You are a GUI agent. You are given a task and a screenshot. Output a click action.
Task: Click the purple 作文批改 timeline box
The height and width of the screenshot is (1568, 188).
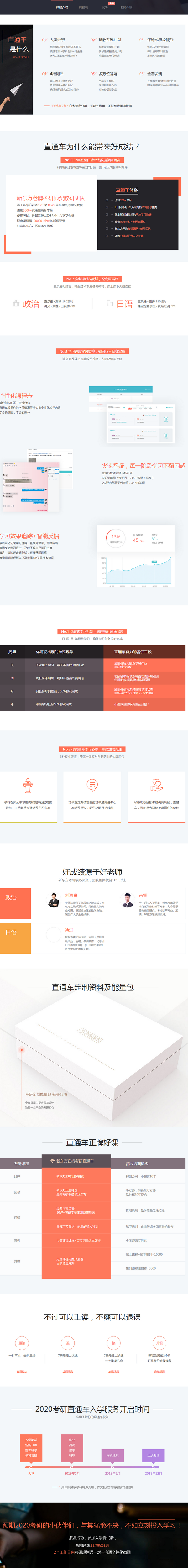tap(113, 1456)
